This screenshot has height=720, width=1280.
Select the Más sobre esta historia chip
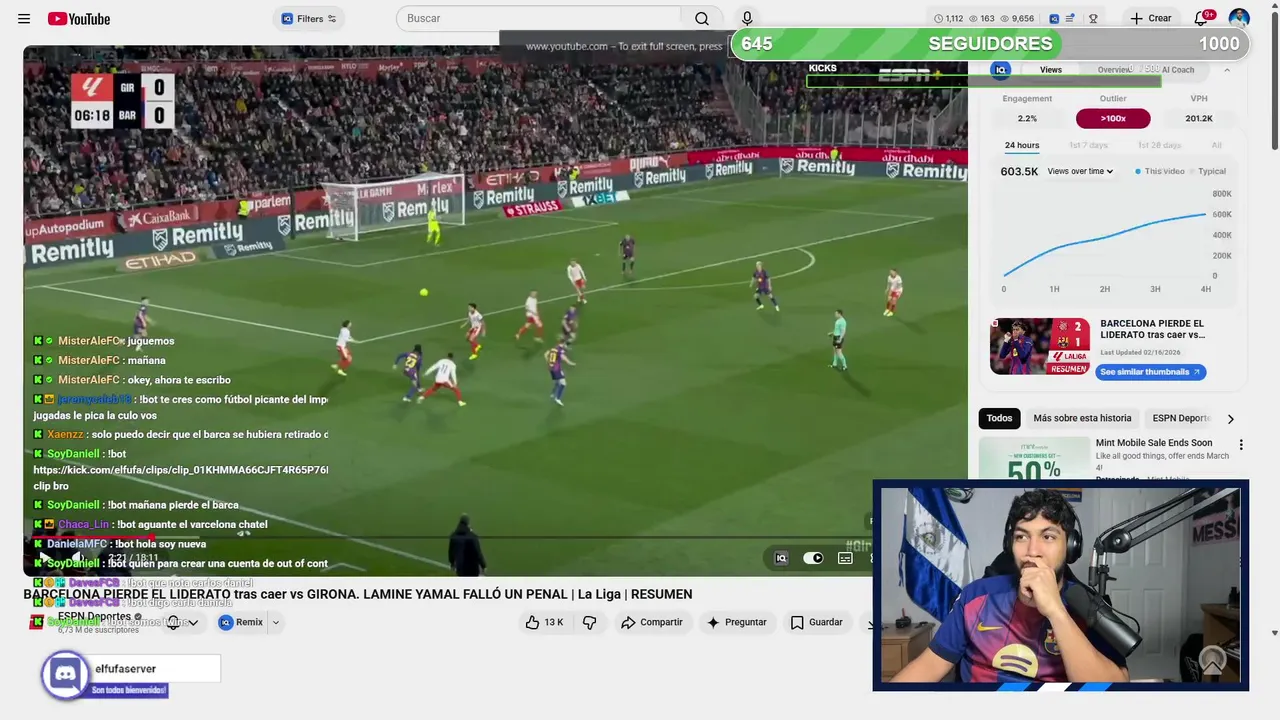1082,419
